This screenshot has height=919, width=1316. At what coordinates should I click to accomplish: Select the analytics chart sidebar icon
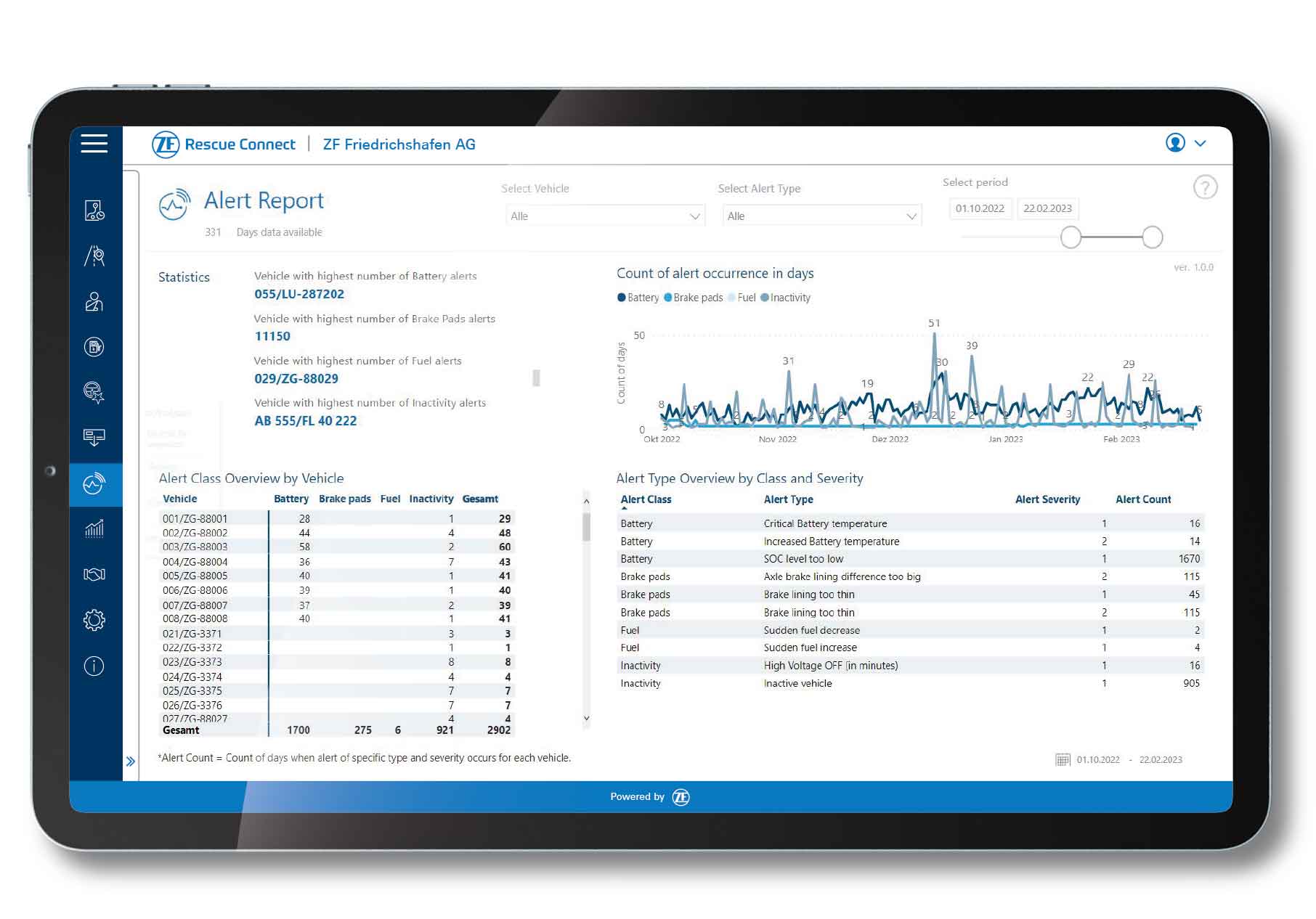tap(94, 528)
